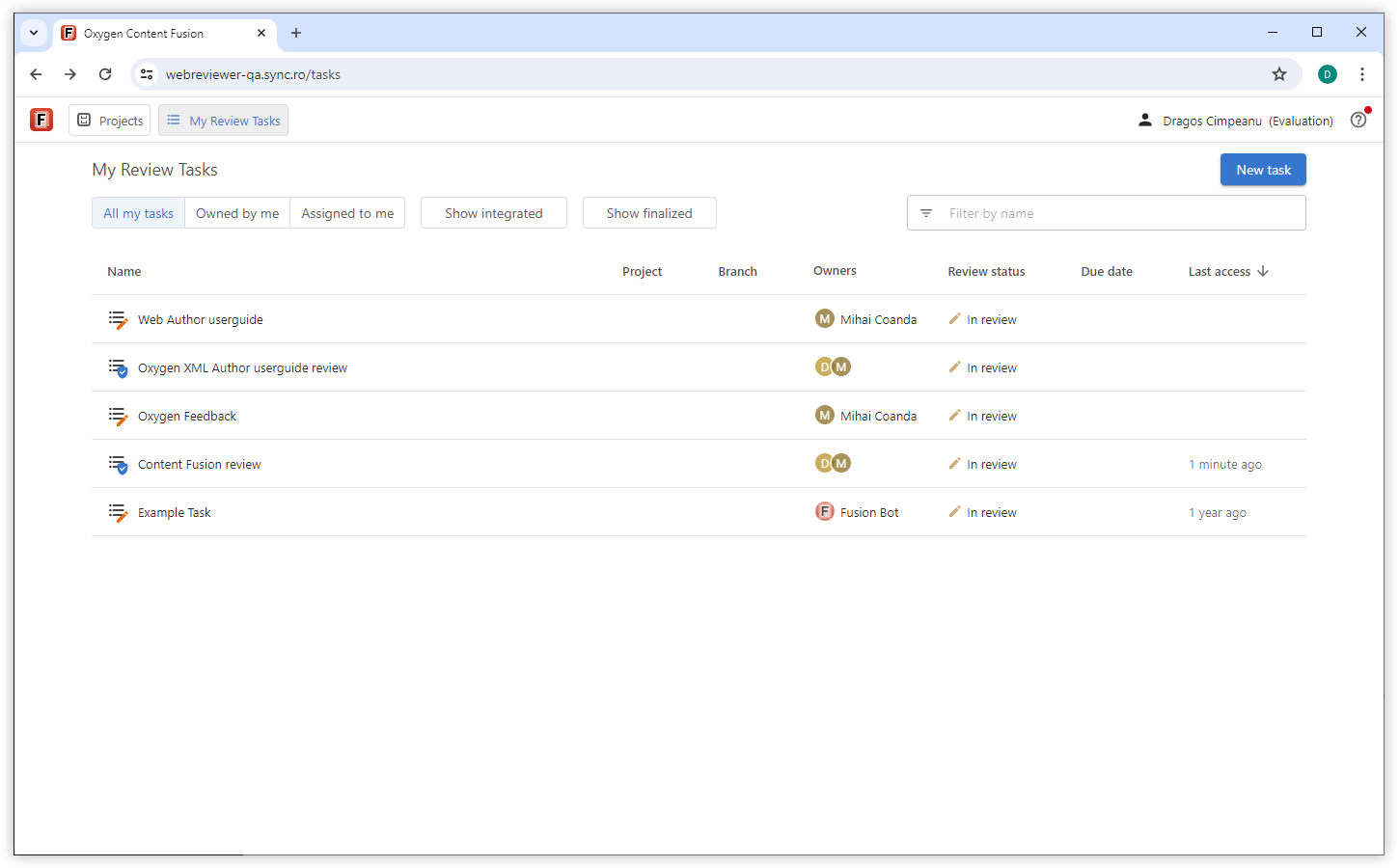Open the Web Author userguide task

pos(201,320)
